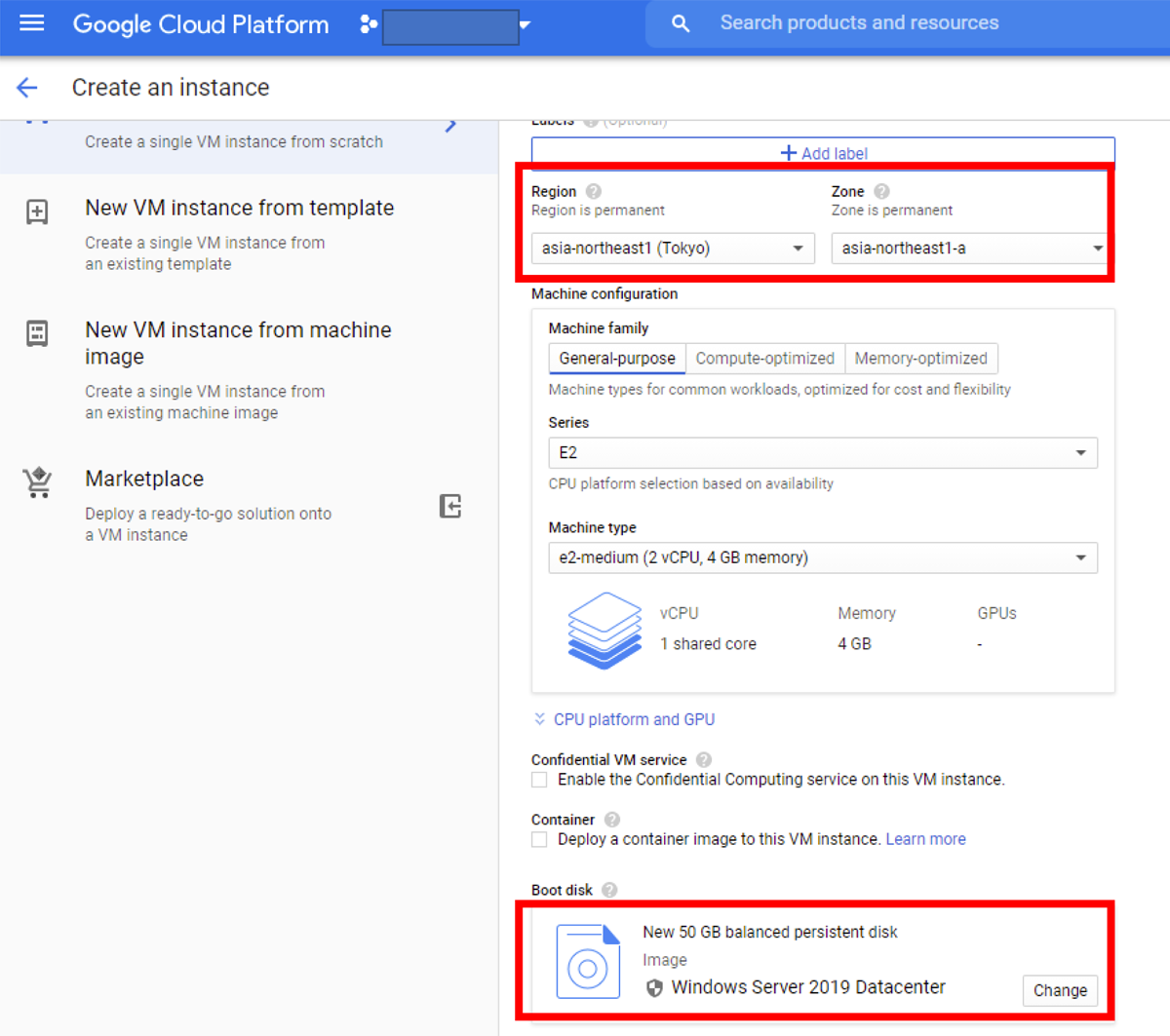The width and height of the screenshot is (1170, 1036).
Task: Select New VM instance from template
Action: [x=239, y=208]
